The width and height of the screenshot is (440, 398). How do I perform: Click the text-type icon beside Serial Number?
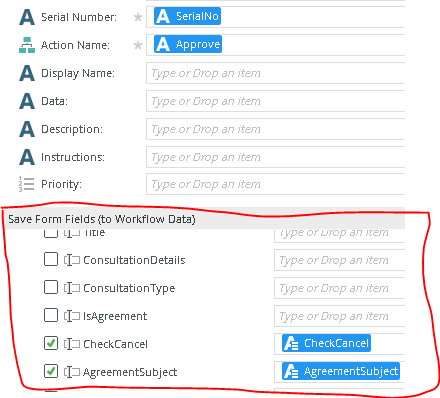[27, 17]
